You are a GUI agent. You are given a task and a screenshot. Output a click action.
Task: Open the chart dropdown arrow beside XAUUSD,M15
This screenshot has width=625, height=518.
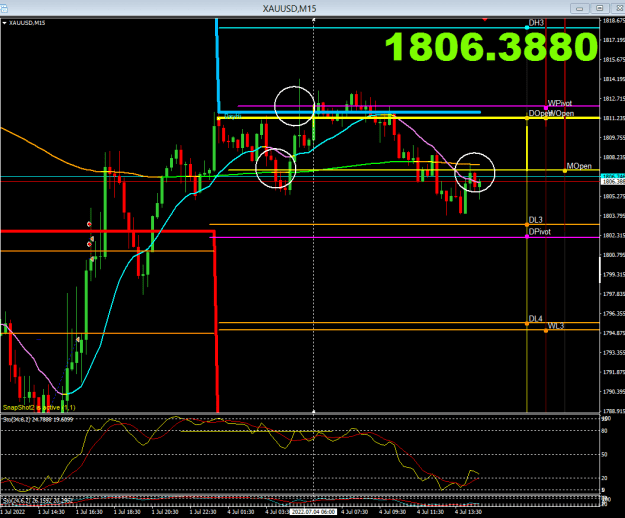click(4, 23)
